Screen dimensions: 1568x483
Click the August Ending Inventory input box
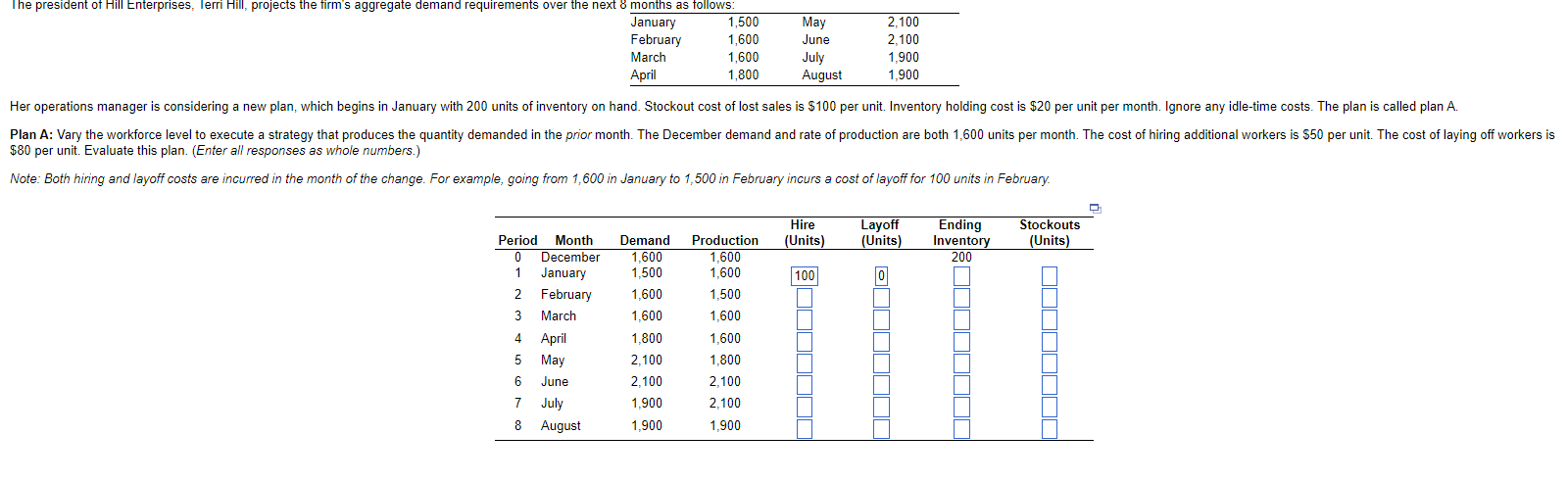point(961,428)
